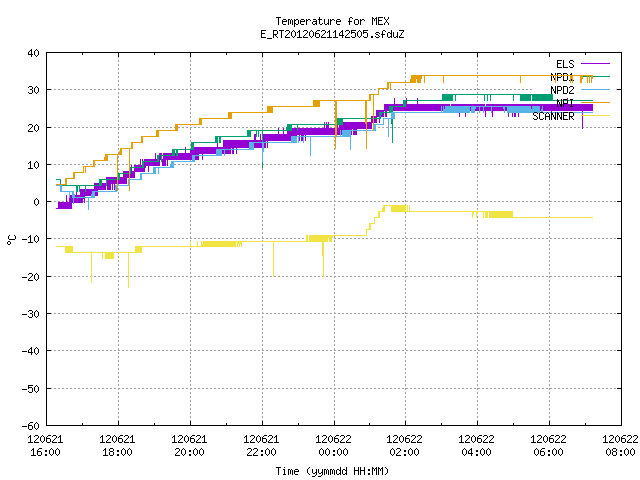640x480 pixels.
Task: Click the 120621 20:00 x-axis tick label
Action: [189, 446]
